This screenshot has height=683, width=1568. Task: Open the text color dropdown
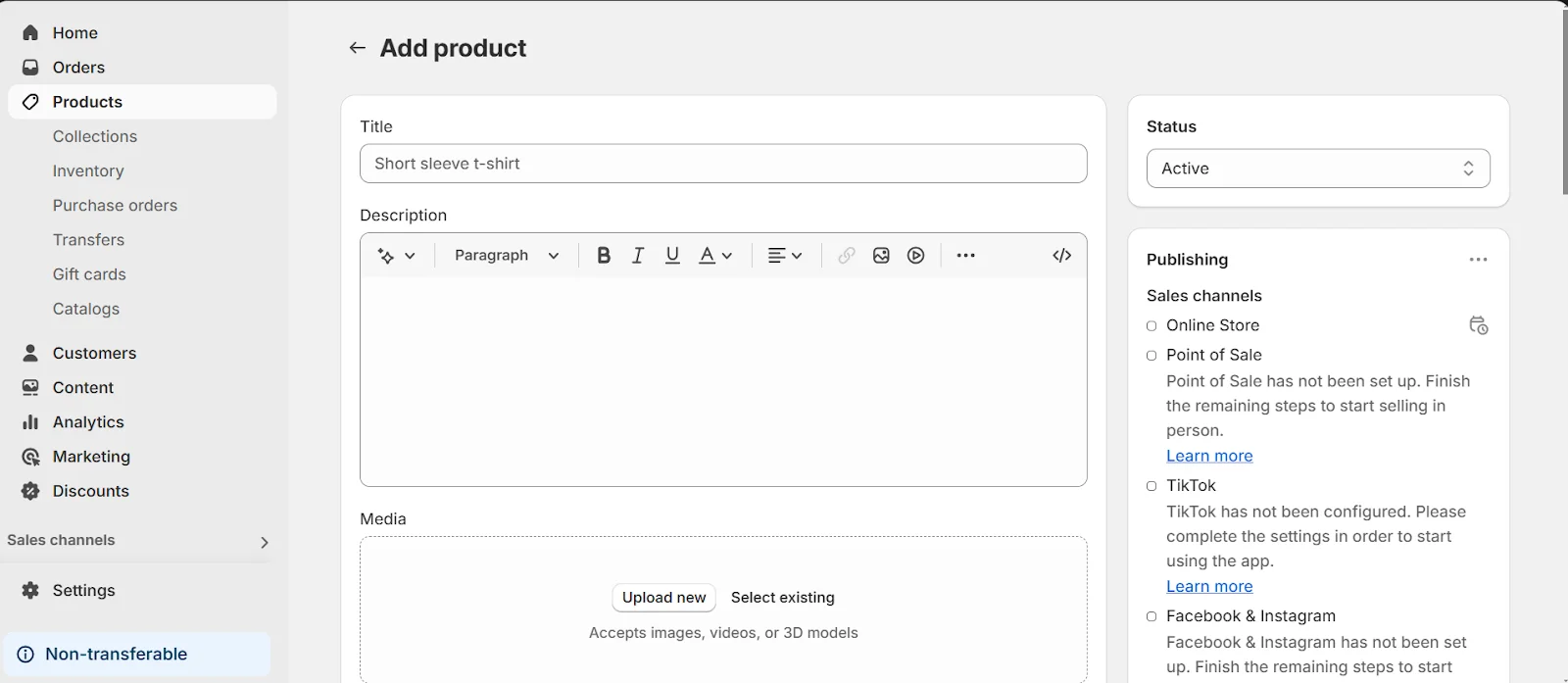point(715,256)
